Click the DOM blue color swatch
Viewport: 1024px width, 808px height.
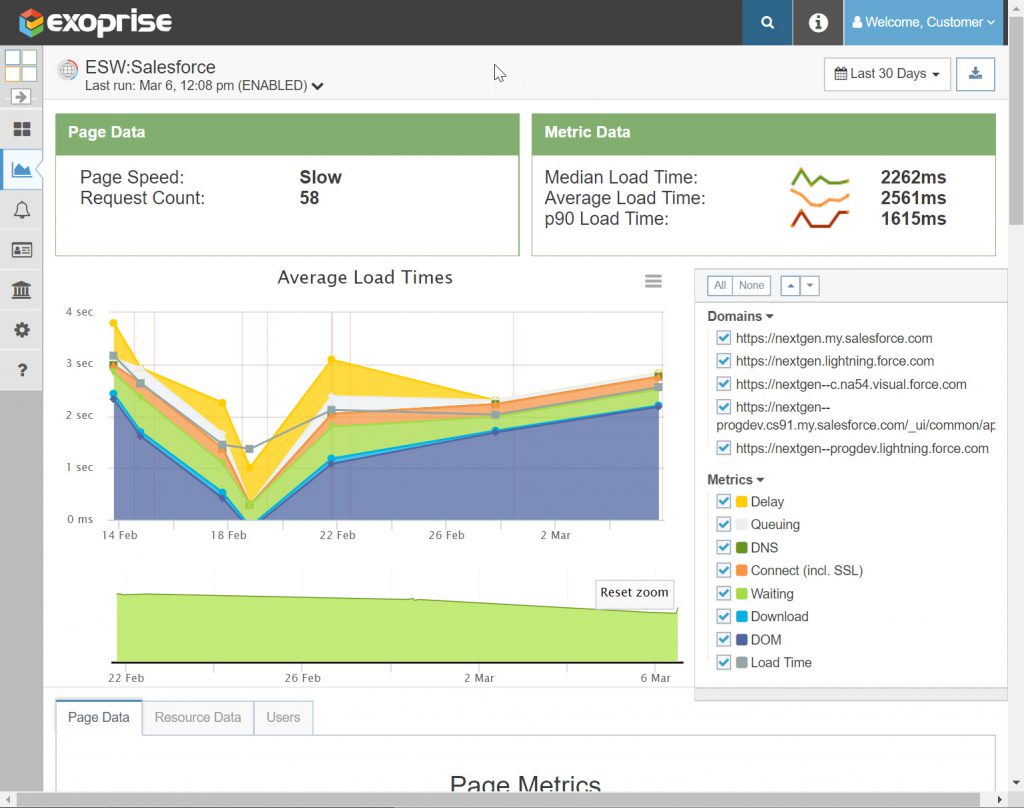coord(741,639)
